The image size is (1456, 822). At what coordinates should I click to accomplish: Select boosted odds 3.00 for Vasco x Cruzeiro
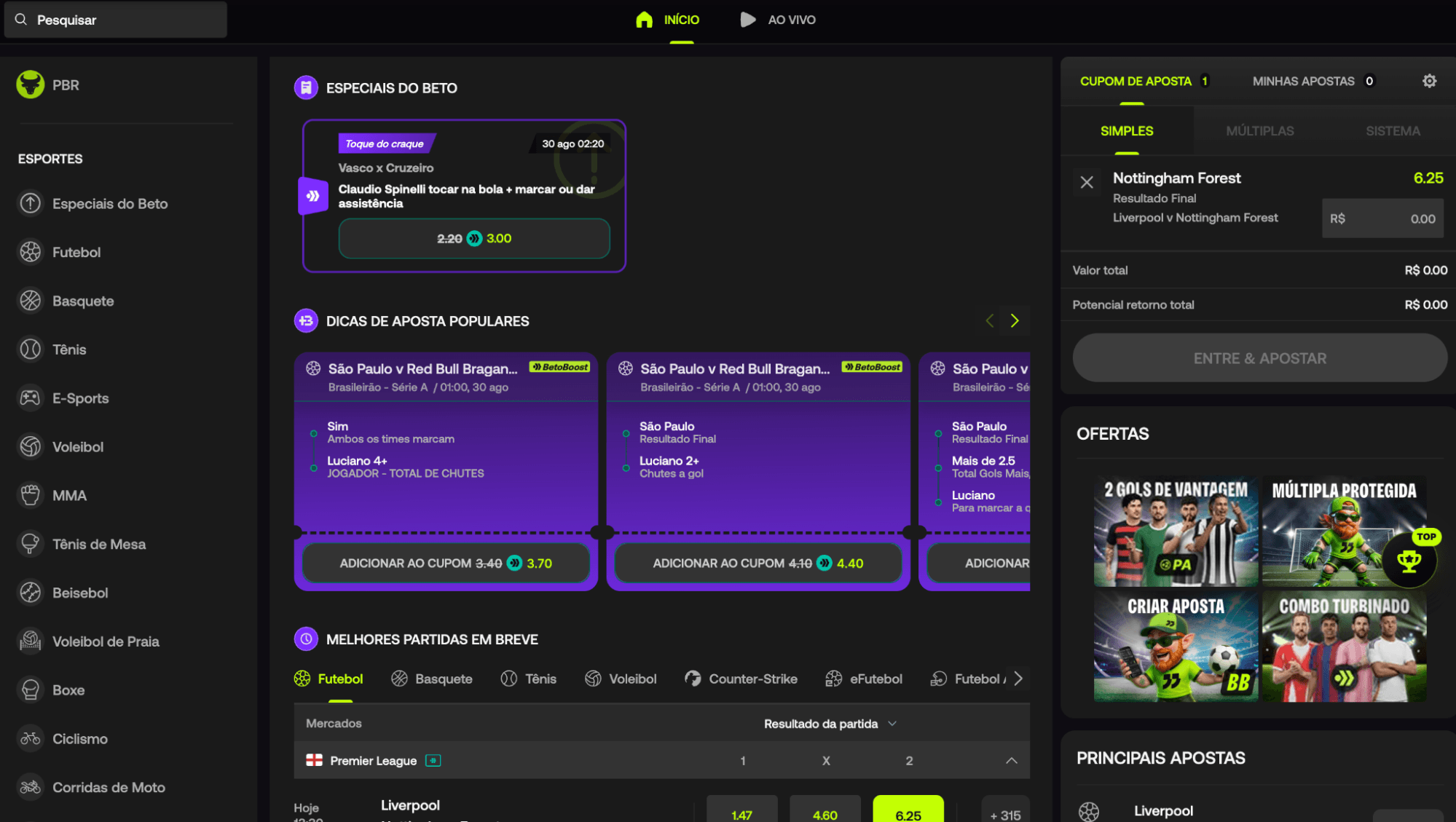click(x=474, y=238)
